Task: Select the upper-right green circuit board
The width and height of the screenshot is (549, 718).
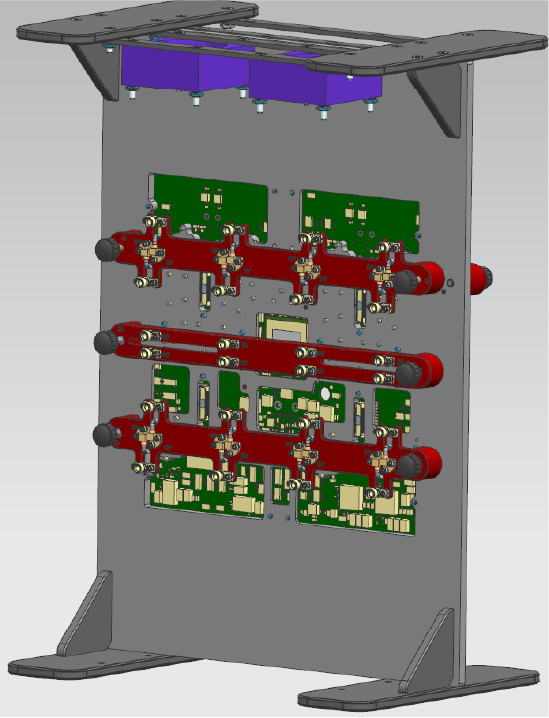Action: click(361, 221)
